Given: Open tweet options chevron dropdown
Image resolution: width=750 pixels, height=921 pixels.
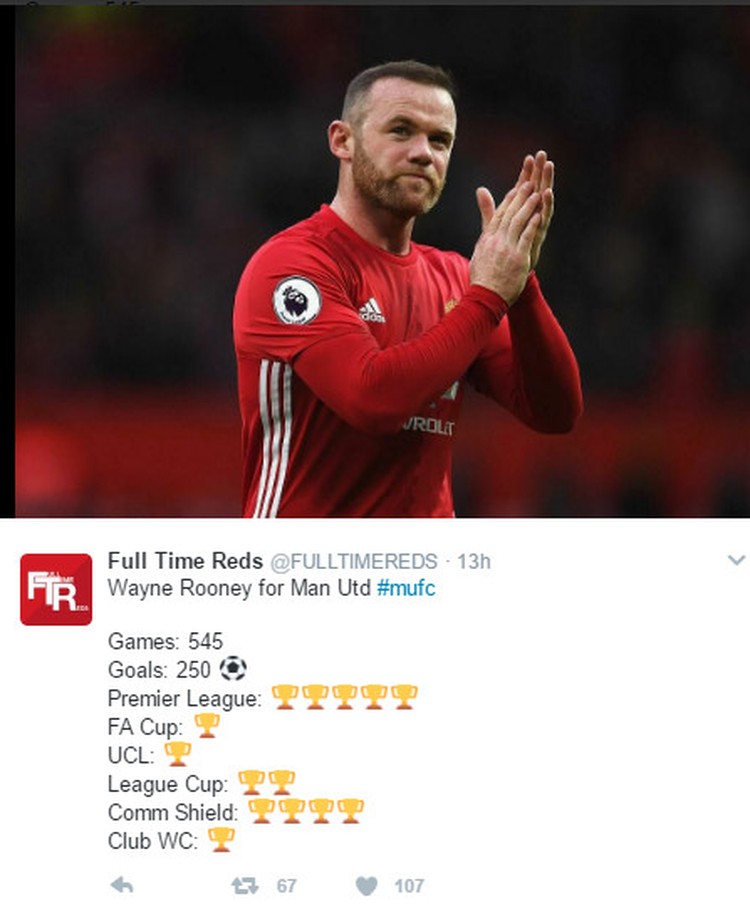Looking at the screenshot, I should [x=736, y=560].
